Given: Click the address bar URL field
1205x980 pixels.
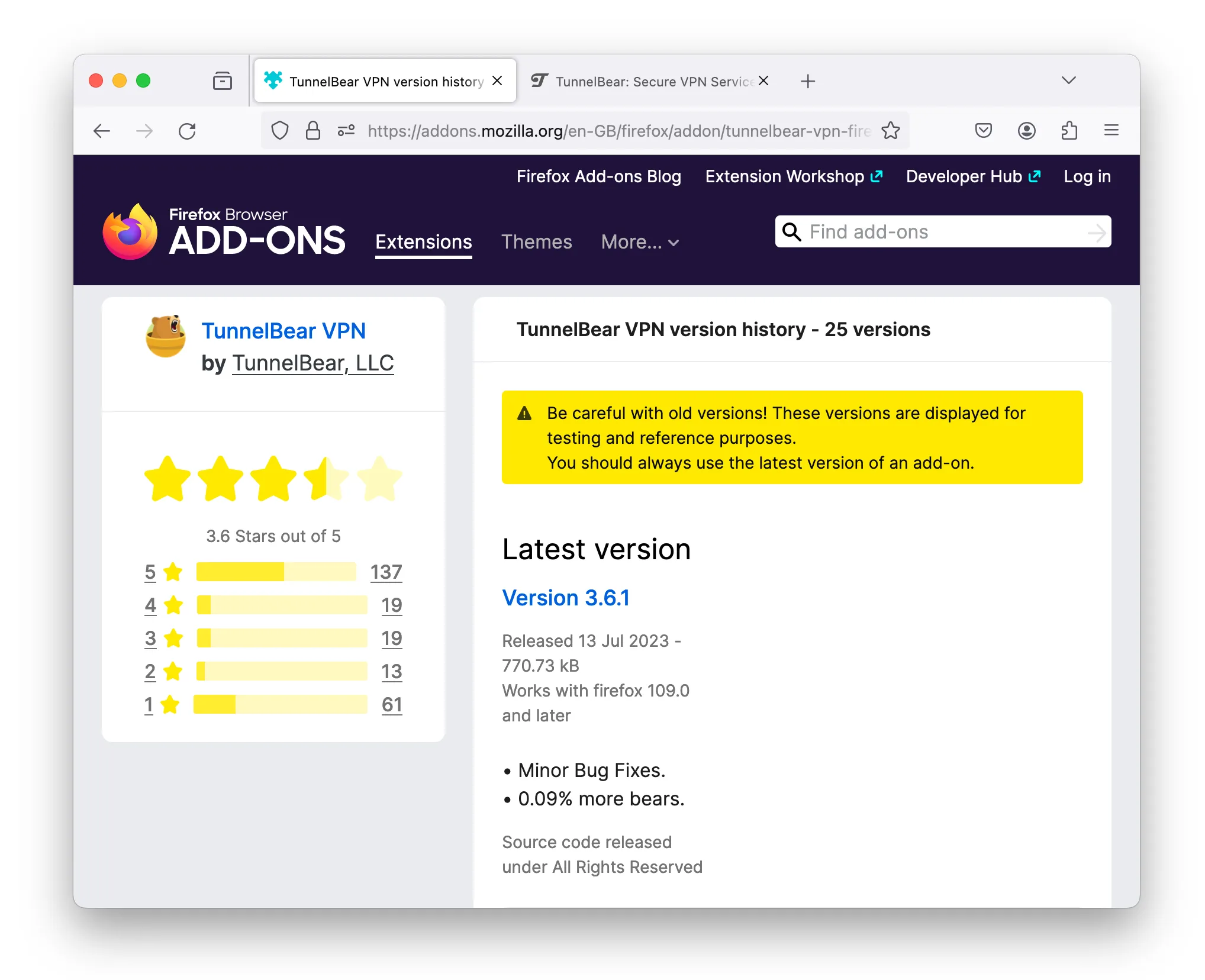Looking at the screenshot, I should [x=618, y=131].
